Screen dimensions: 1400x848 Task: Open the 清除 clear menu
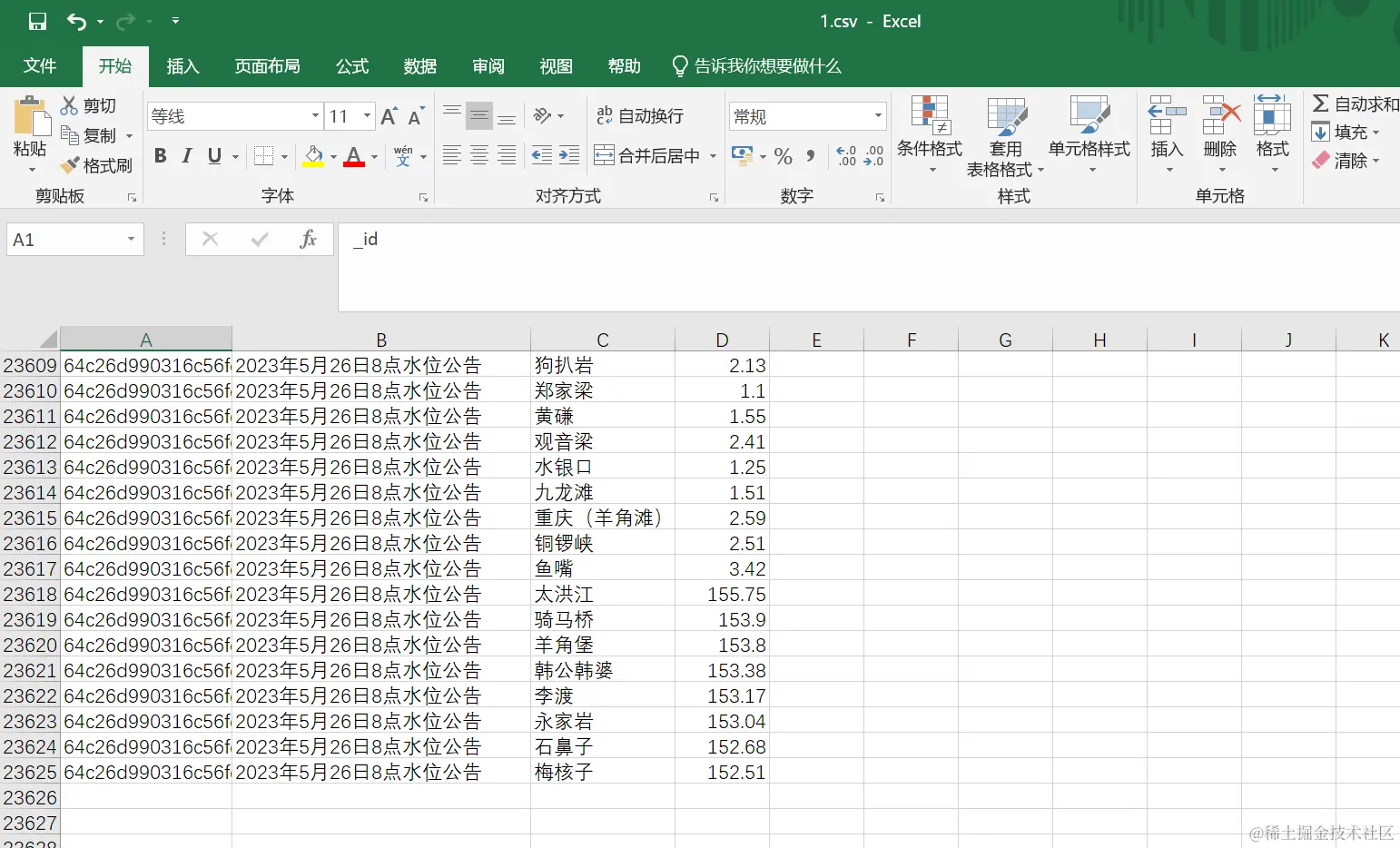(x=1346, y=161)
